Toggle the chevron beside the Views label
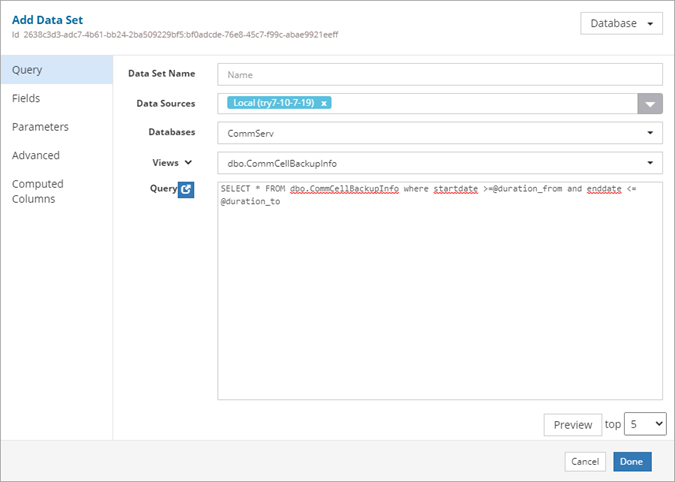 (188, 162)
